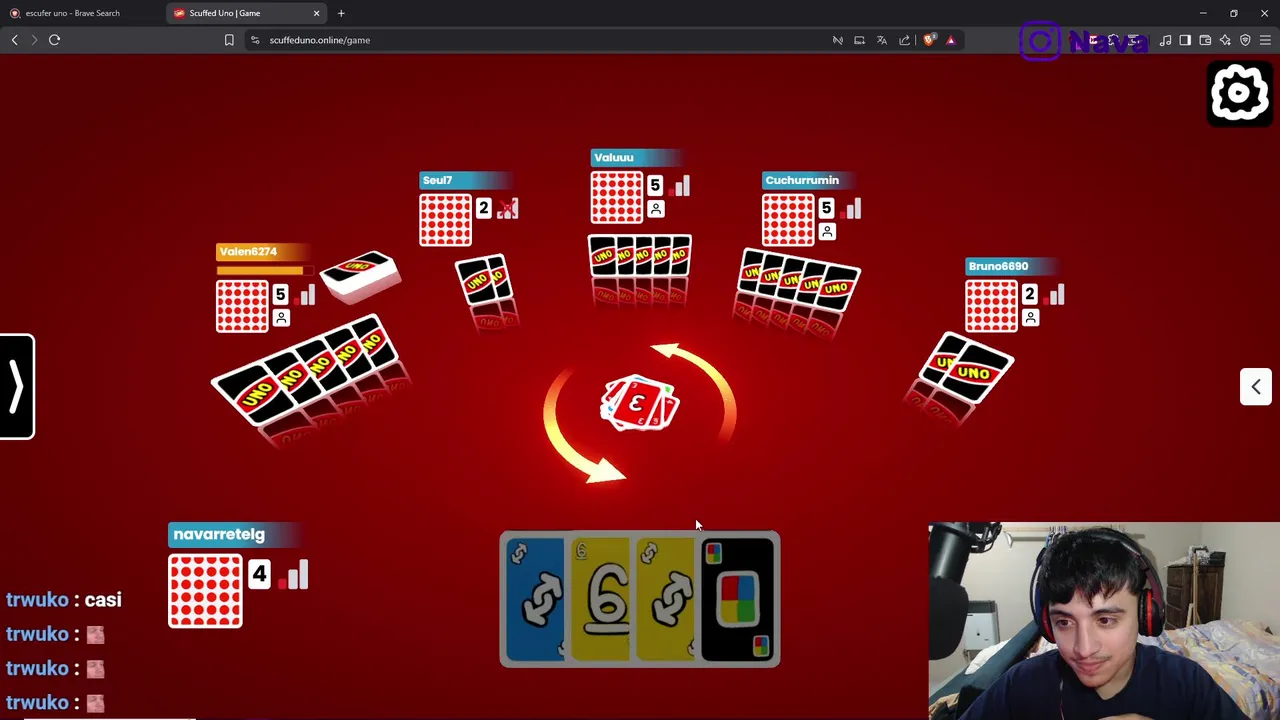Click Valen6274's profile person icon
Screen dimensions: 1280x720
[281, 318]
